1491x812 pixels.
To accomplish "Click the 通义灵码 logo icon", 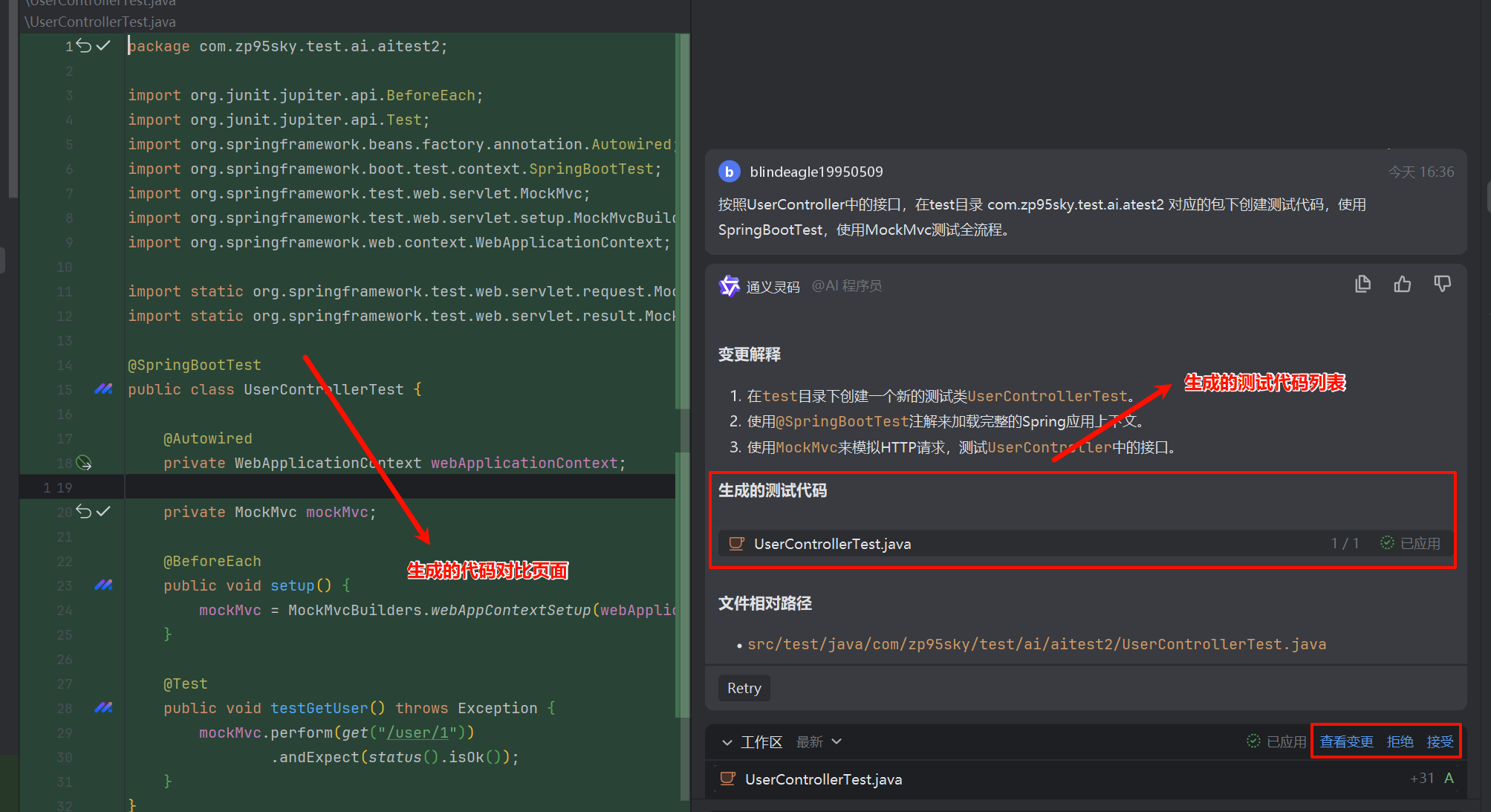I will (x=730, y=285).
